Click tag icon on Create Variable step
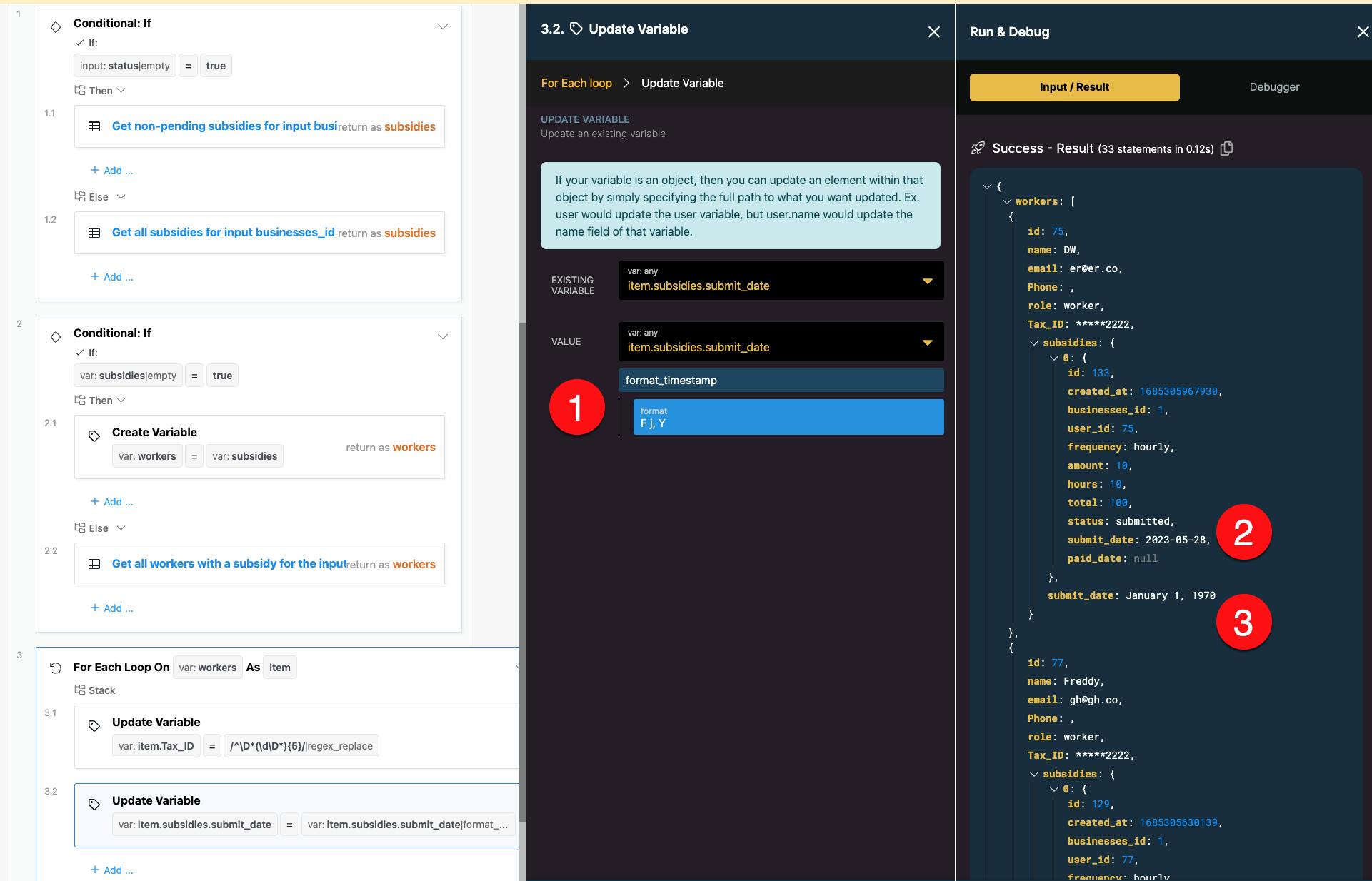The height and width of the screenshot is (881, 1372). (94, 436)
